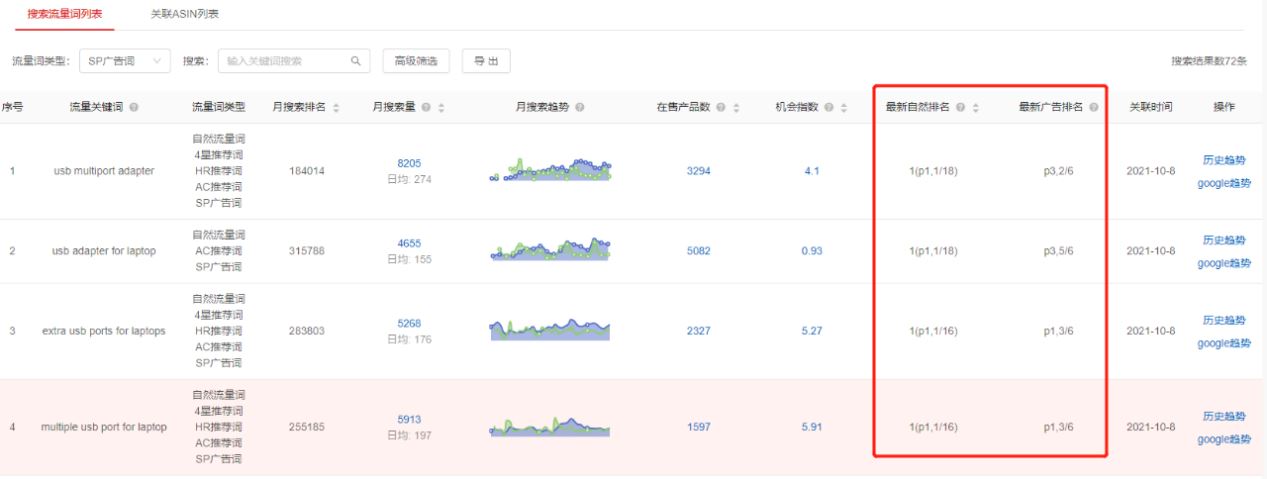The width and height of the screenshot is (1267, 479).
Task: Select keyword text usb multiport adapter
Action: [x=104, y=171]
